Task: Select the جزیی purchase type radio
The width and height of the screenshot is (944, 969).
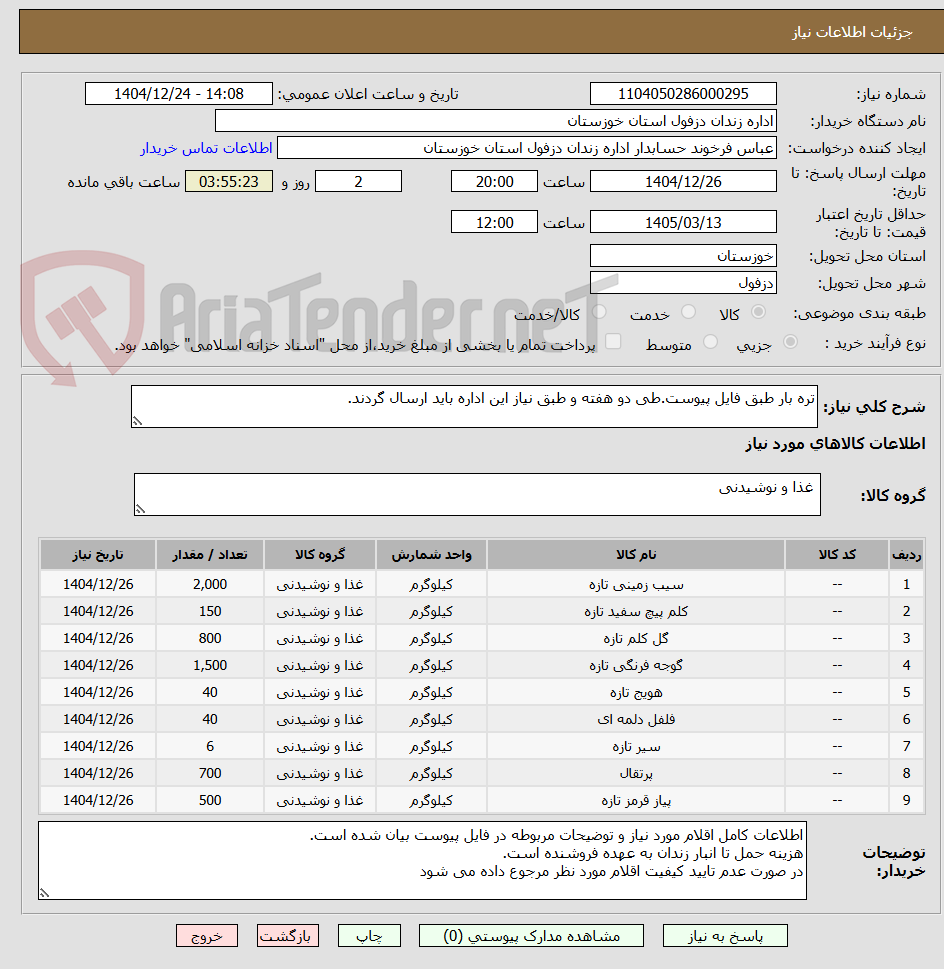Action: pyautogui.click(x=790, y=342)
